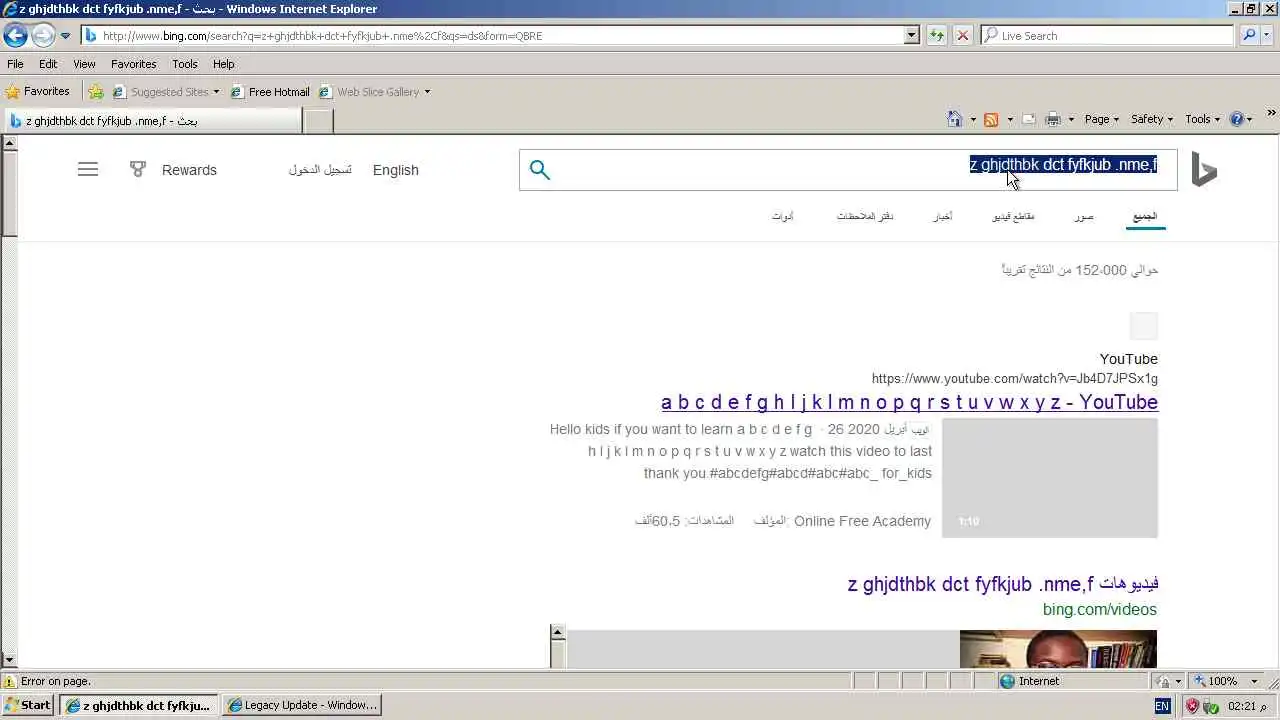
Task: Select the أدوات (Tools) tab
Action: [783, 216]
